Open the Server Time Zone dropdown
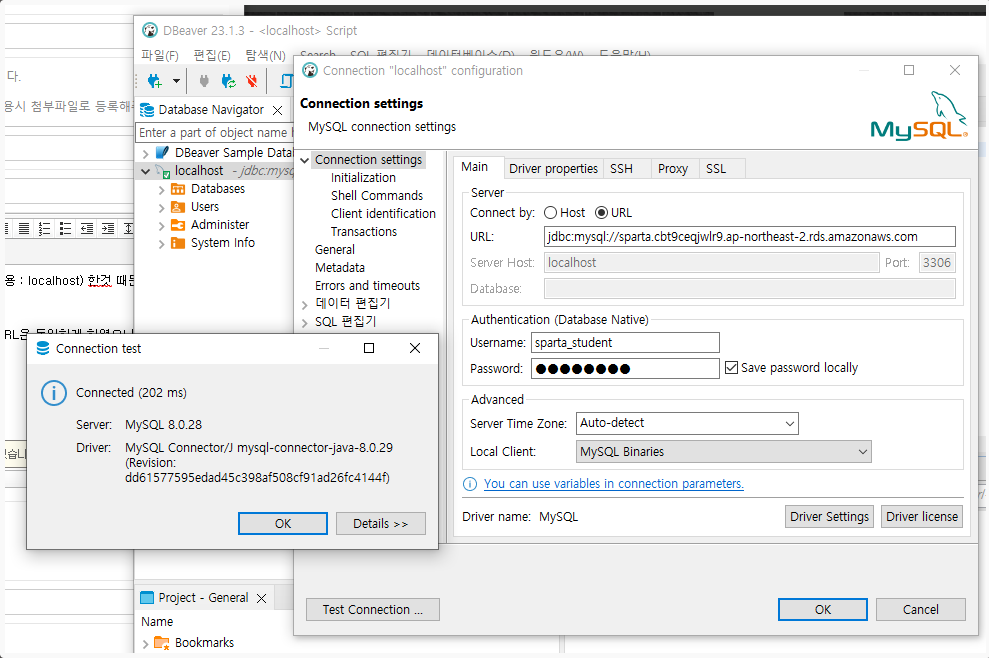This screenshot has height=658, width=989. click(790, 423)
